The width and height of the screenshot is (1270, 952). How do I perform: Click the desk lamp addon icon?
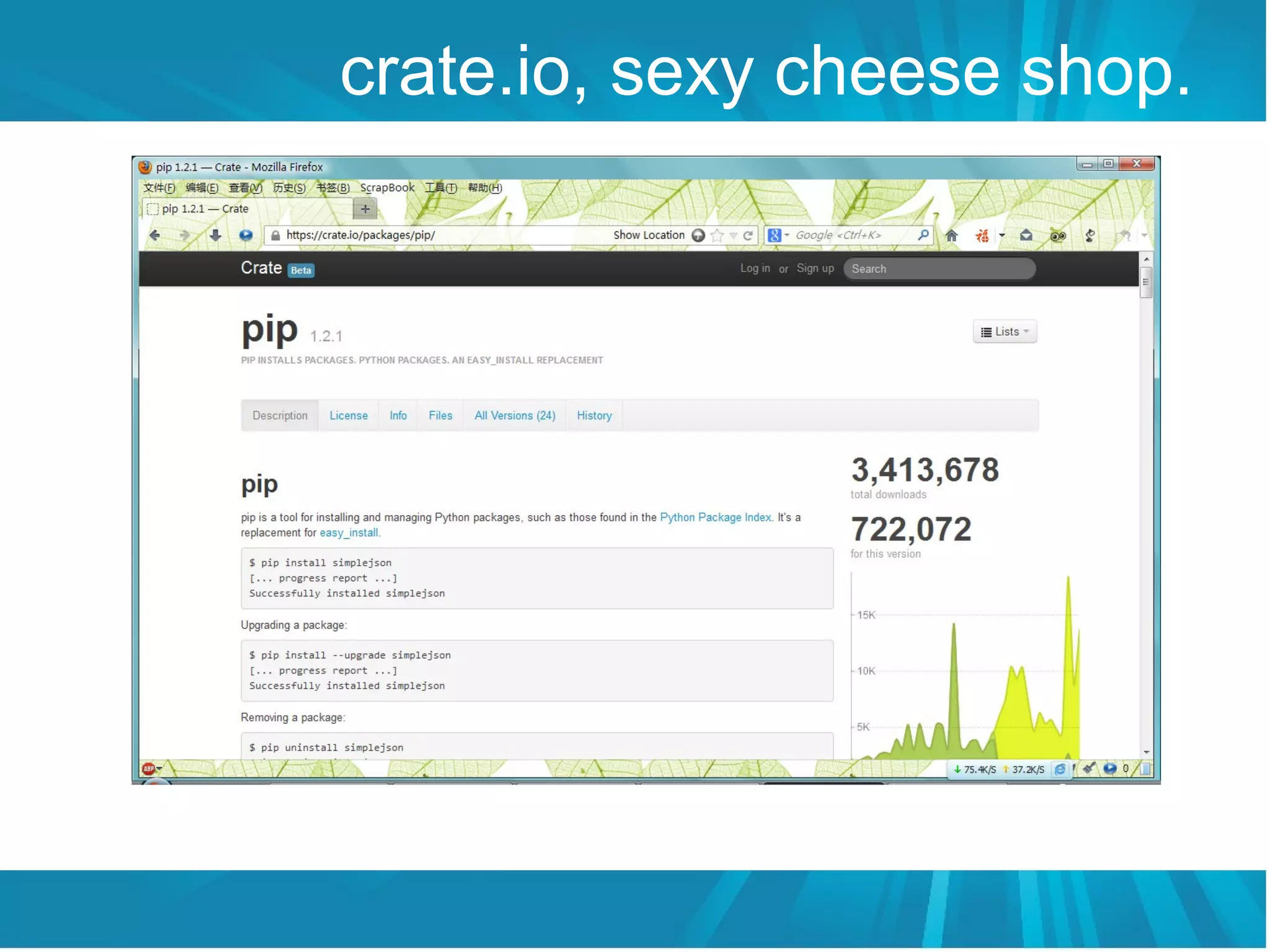click(x=1090, y=235)
